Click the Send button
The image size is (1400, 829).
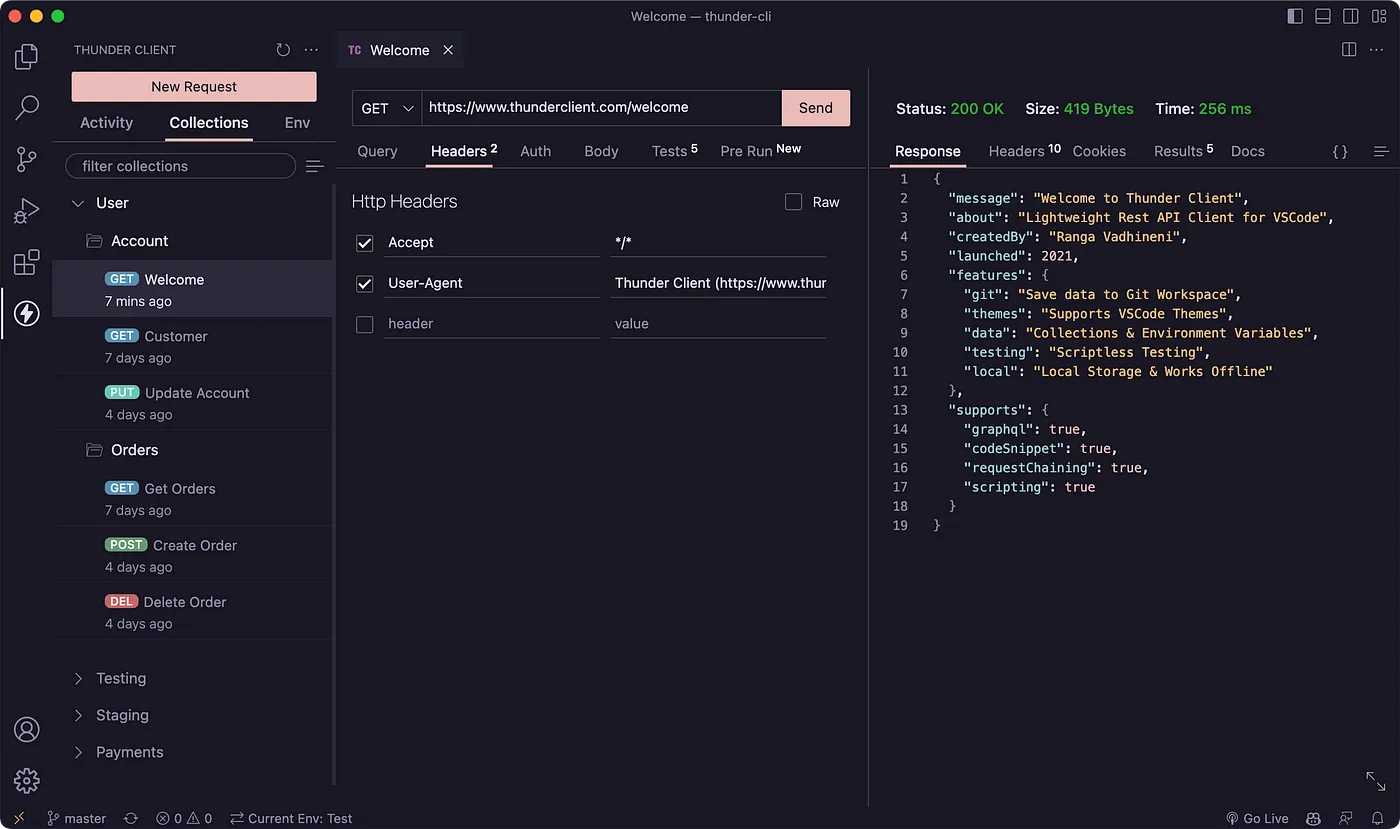(x=815, y=108)
